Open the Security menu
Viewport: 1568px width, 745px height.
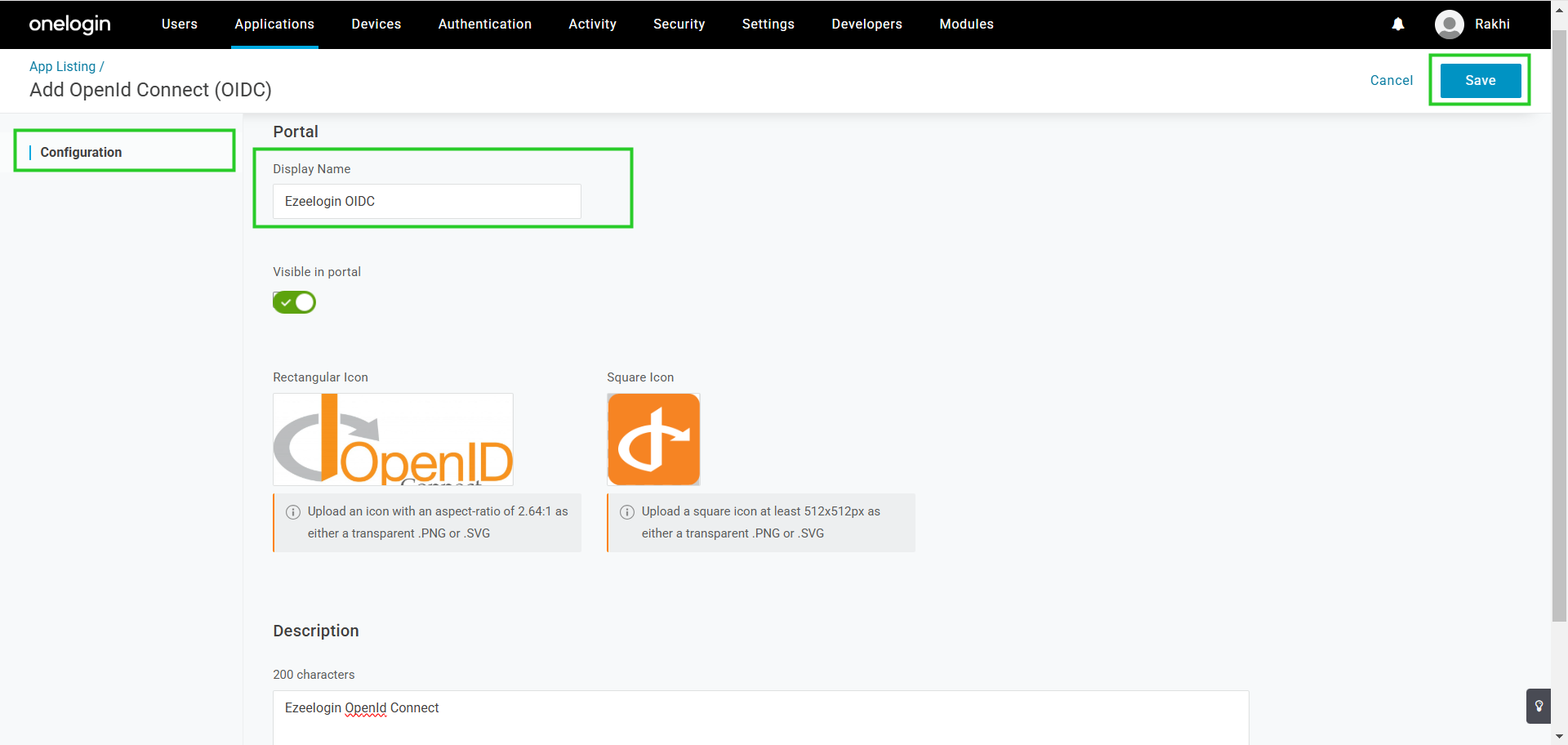point(679,25)
